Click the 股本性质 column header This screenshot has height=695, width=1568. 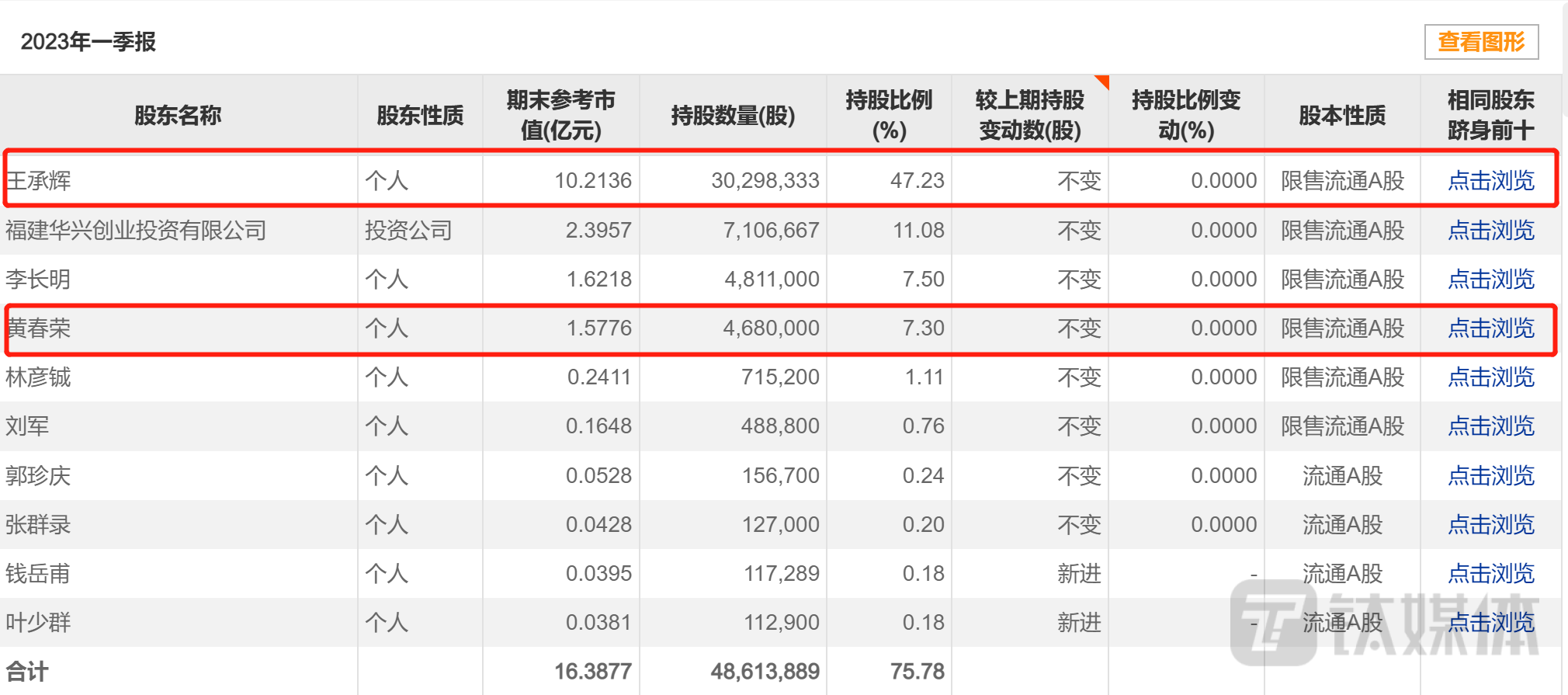tap(1342, 116)
